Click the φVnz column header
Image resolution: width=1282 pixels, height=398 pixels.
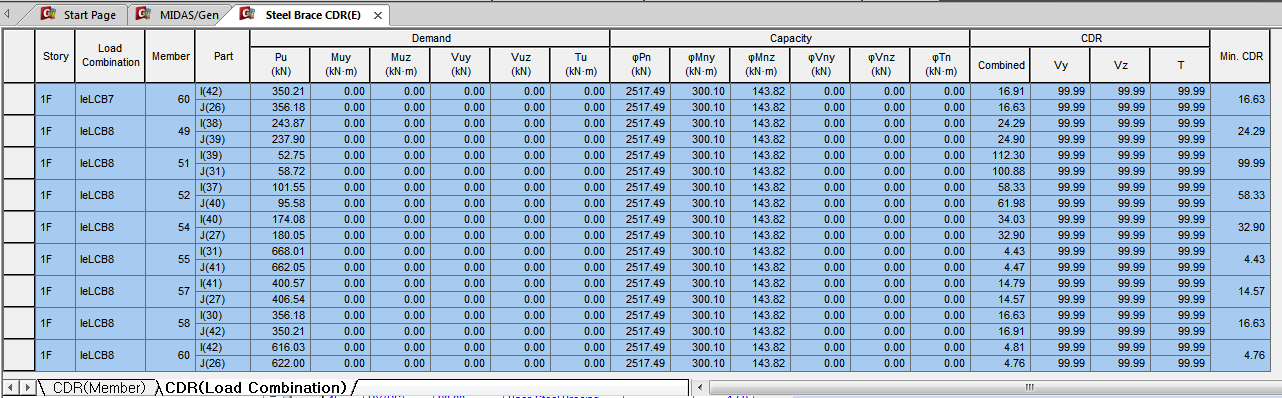(x=880, y=64)
